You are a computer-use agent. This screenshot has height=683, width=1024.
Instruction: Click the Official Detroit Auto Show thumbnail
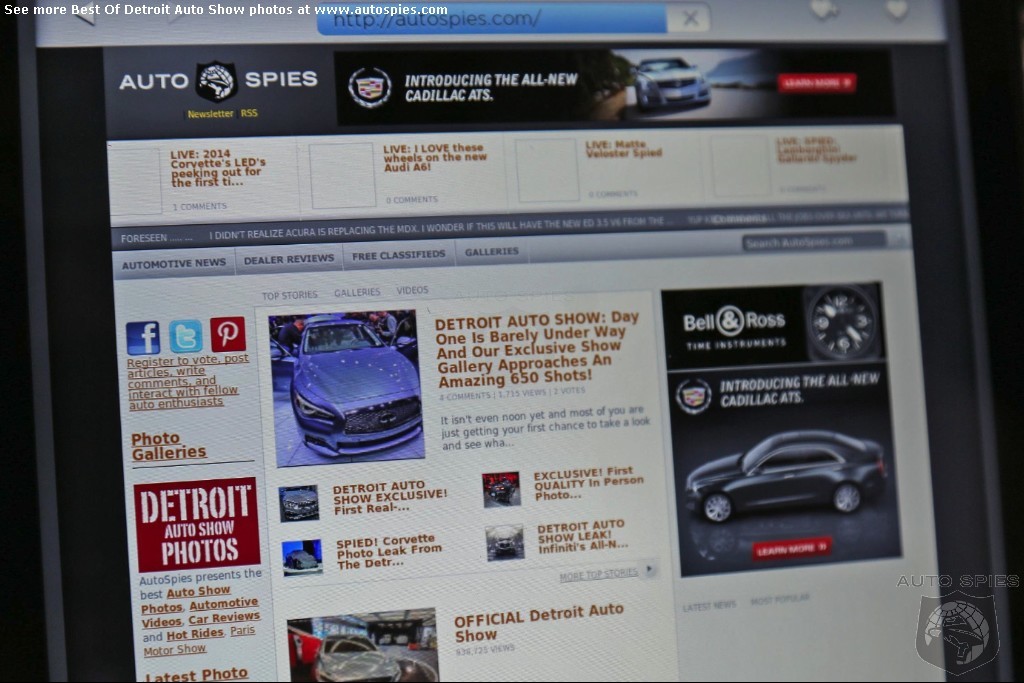[x=362, y=646]
